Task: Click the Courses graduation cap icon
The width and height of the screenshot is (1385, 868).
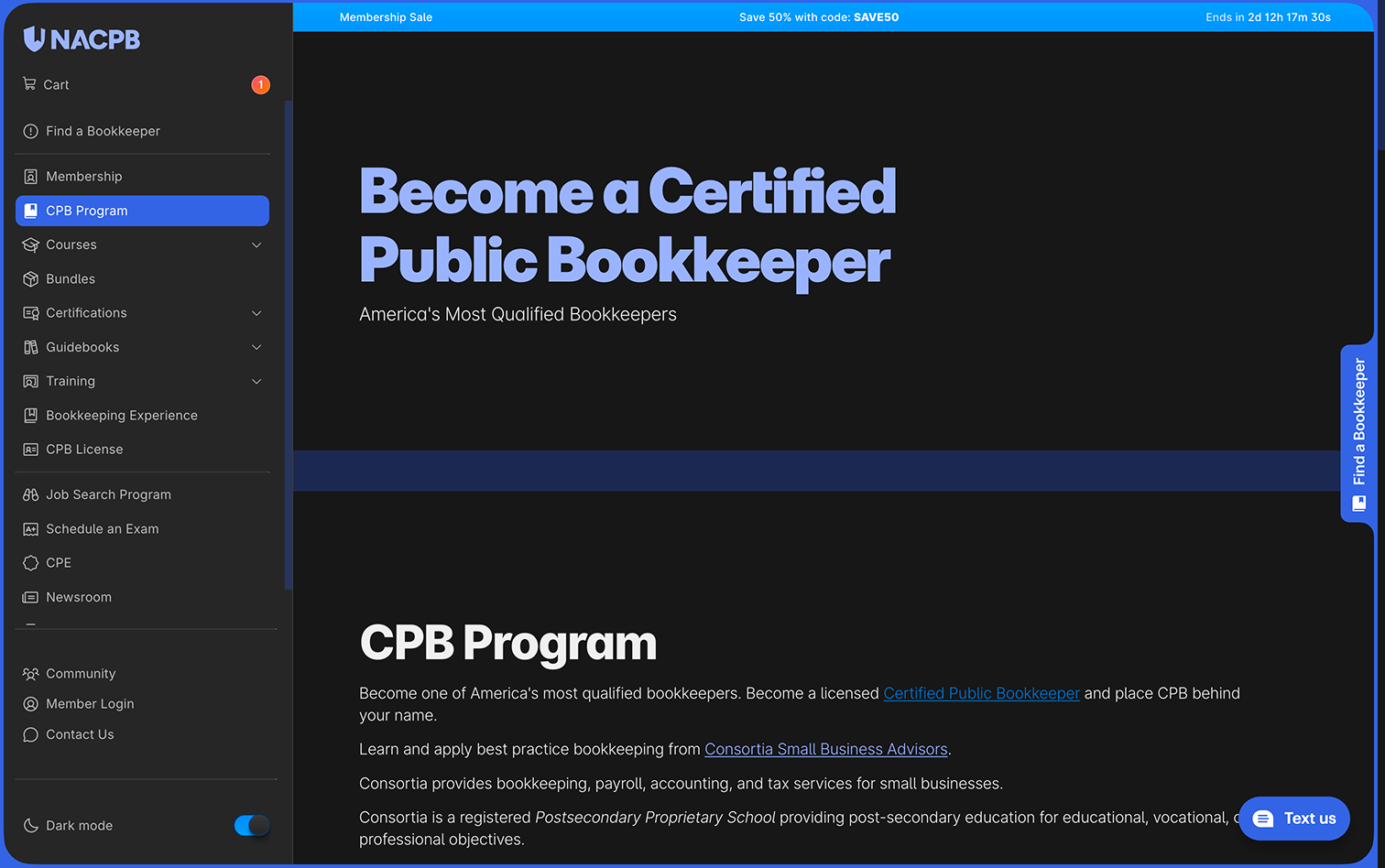Action: [x=30, y=244]
